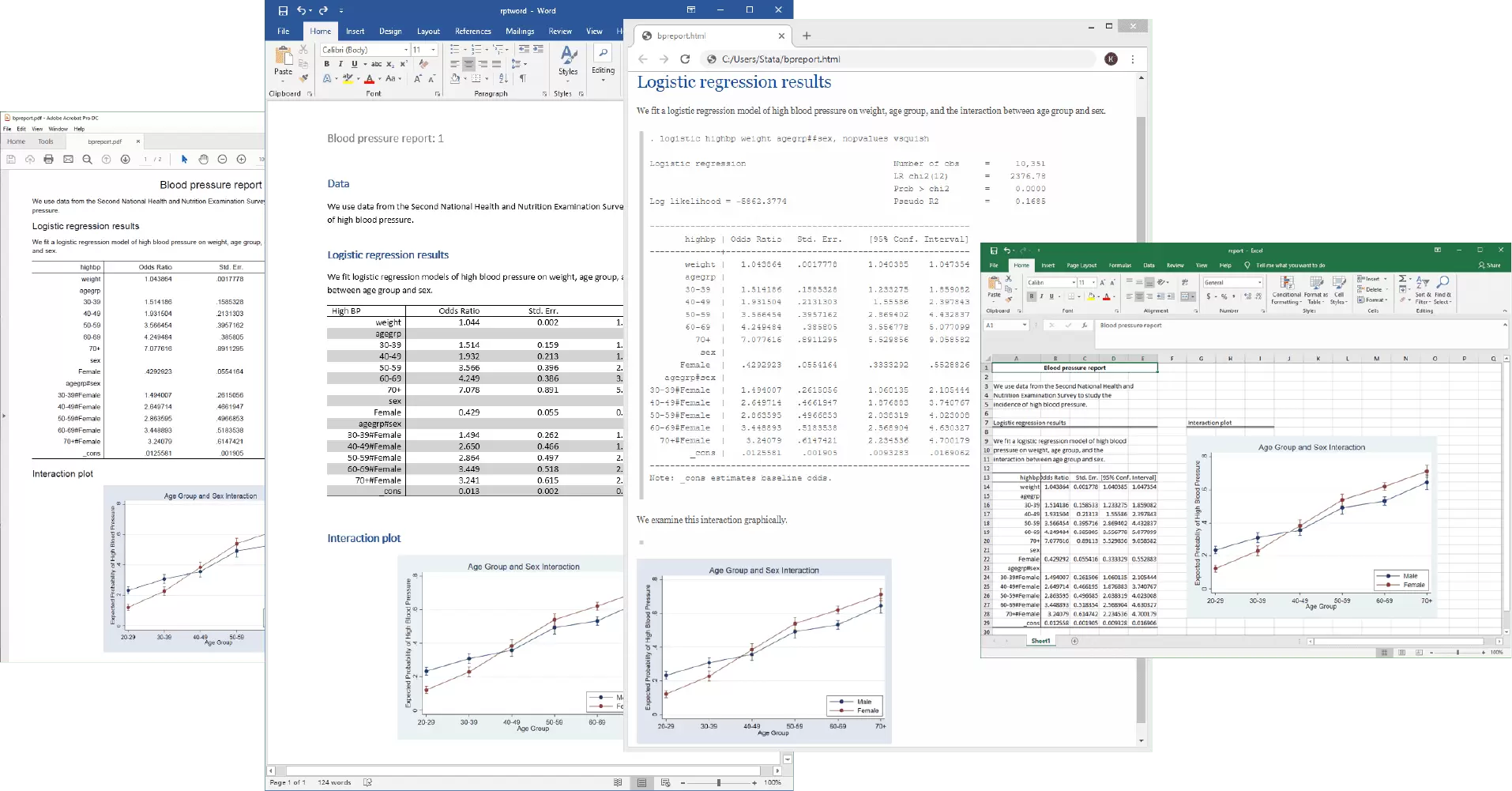Open Calibri (Body) font dropdown in Word

click(x=406, y=50)
